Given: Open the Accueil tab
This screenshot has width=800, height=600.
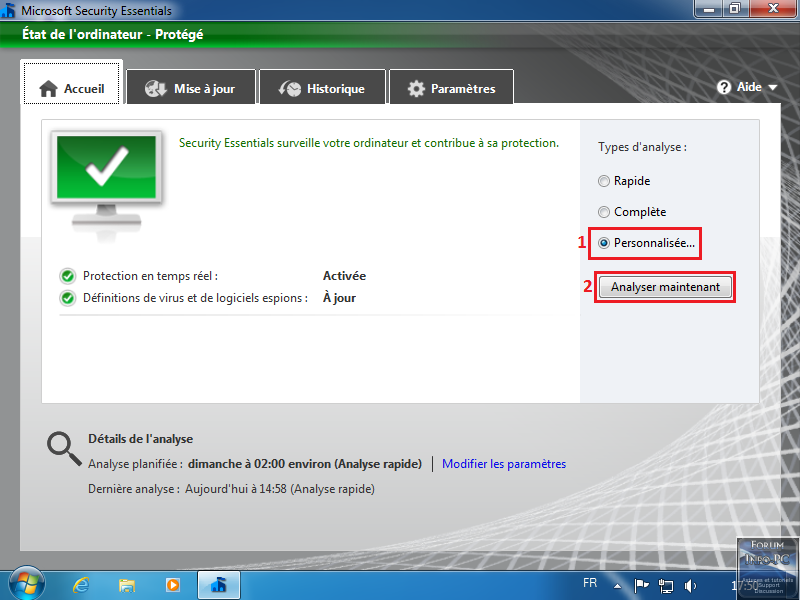Looking at the screenshot, I should point(71,84).
